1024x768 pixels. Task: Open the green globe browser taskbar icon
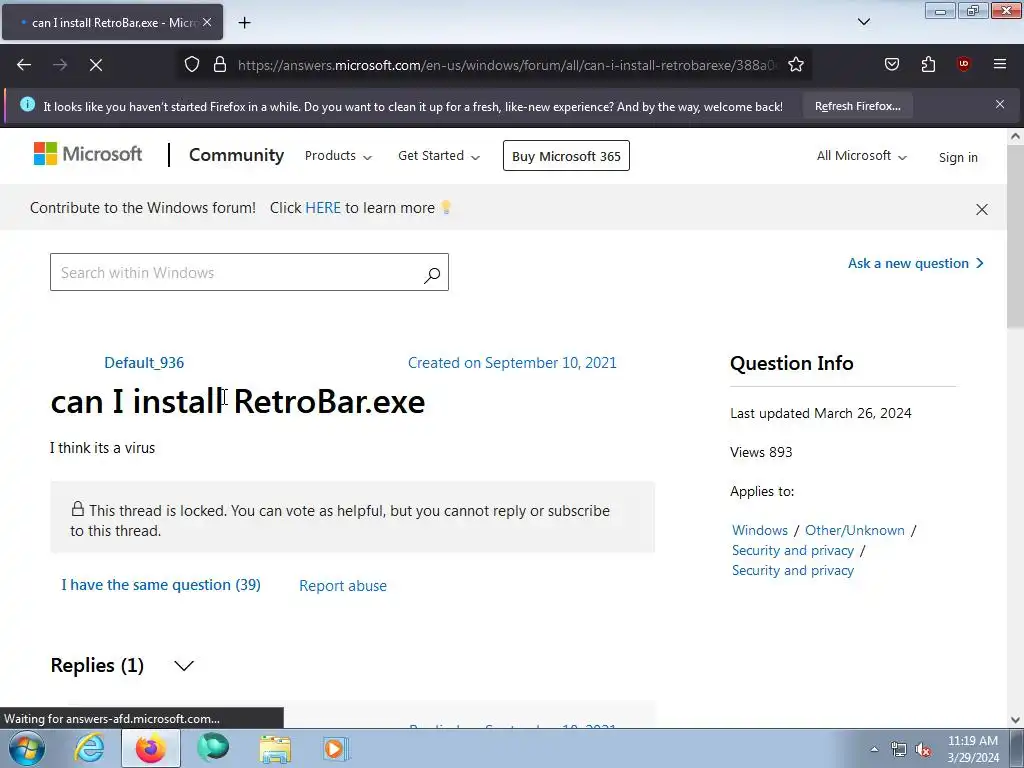(x=213, y=748)
